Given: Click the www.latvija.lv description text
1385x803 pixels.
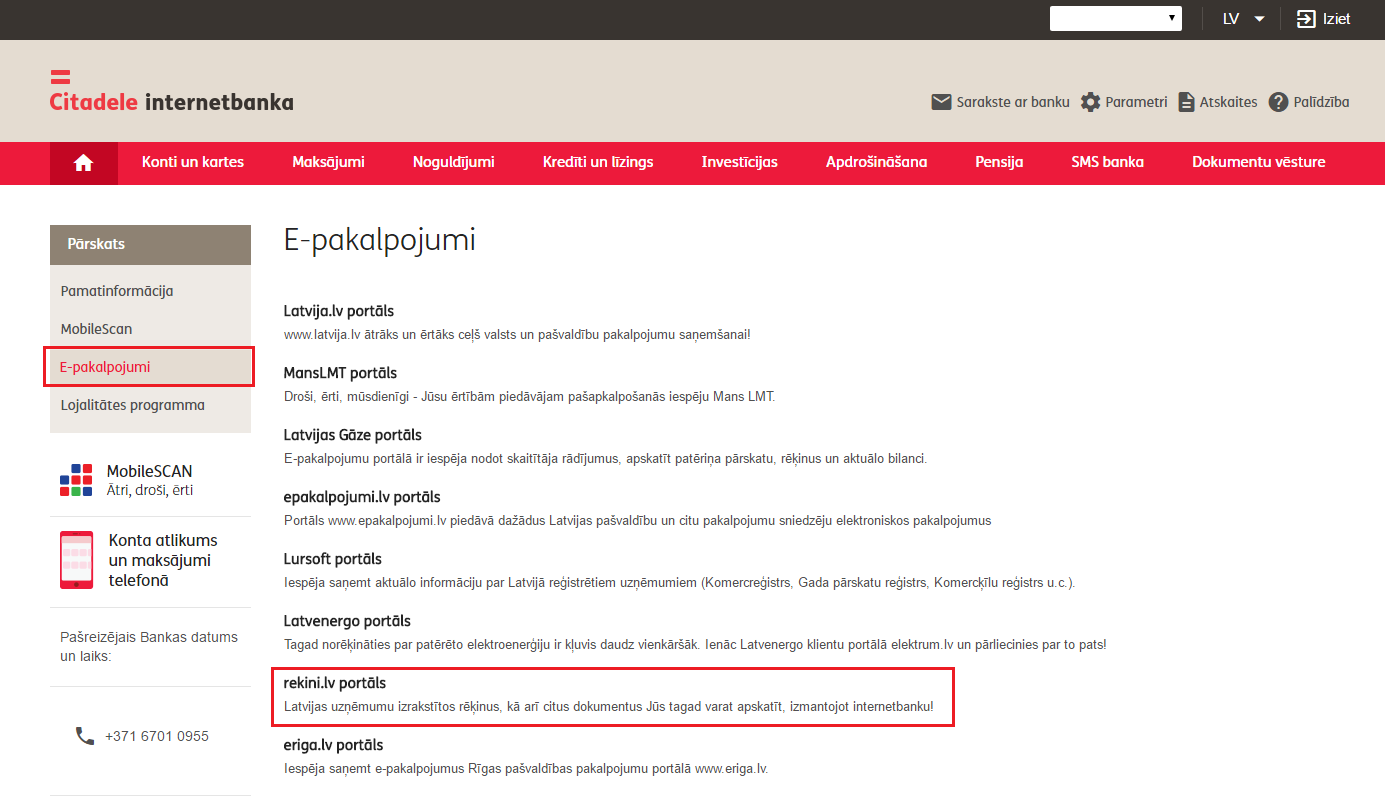Looking at the screenshot, I should [517, 335].
